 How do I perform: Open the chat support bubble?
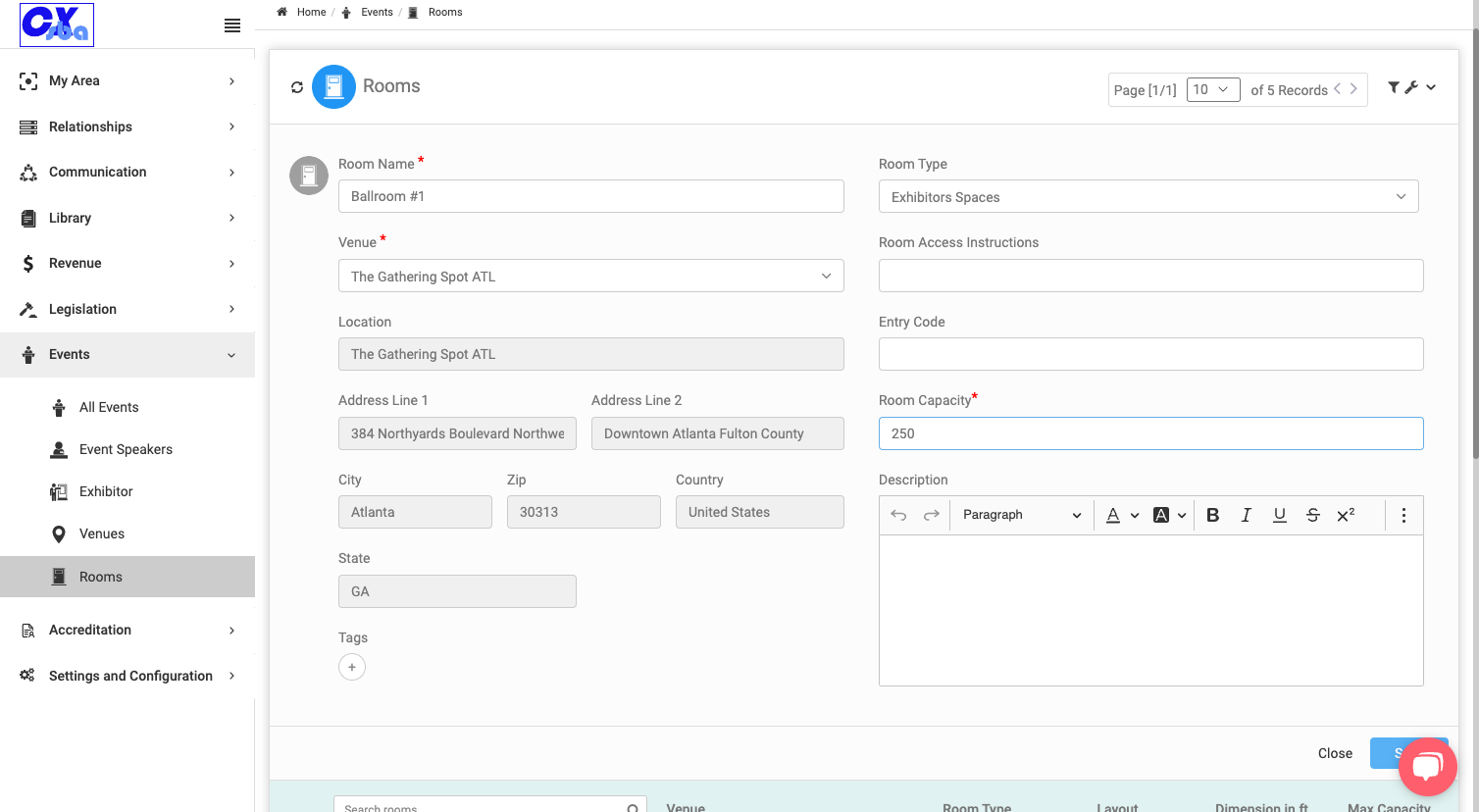tap(1427, 767)
